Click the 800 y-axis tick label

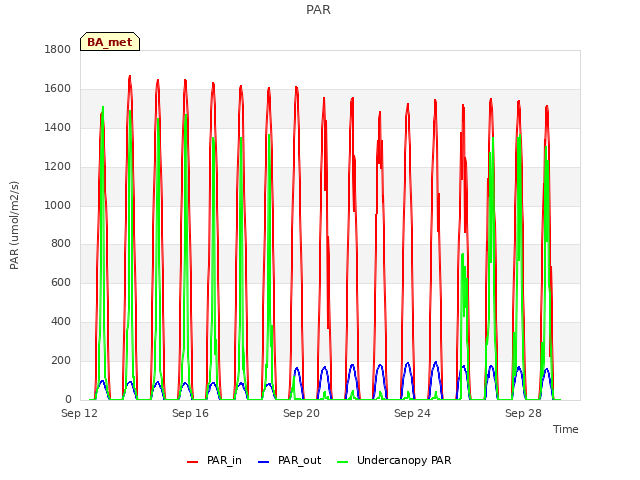click(61, 244)
